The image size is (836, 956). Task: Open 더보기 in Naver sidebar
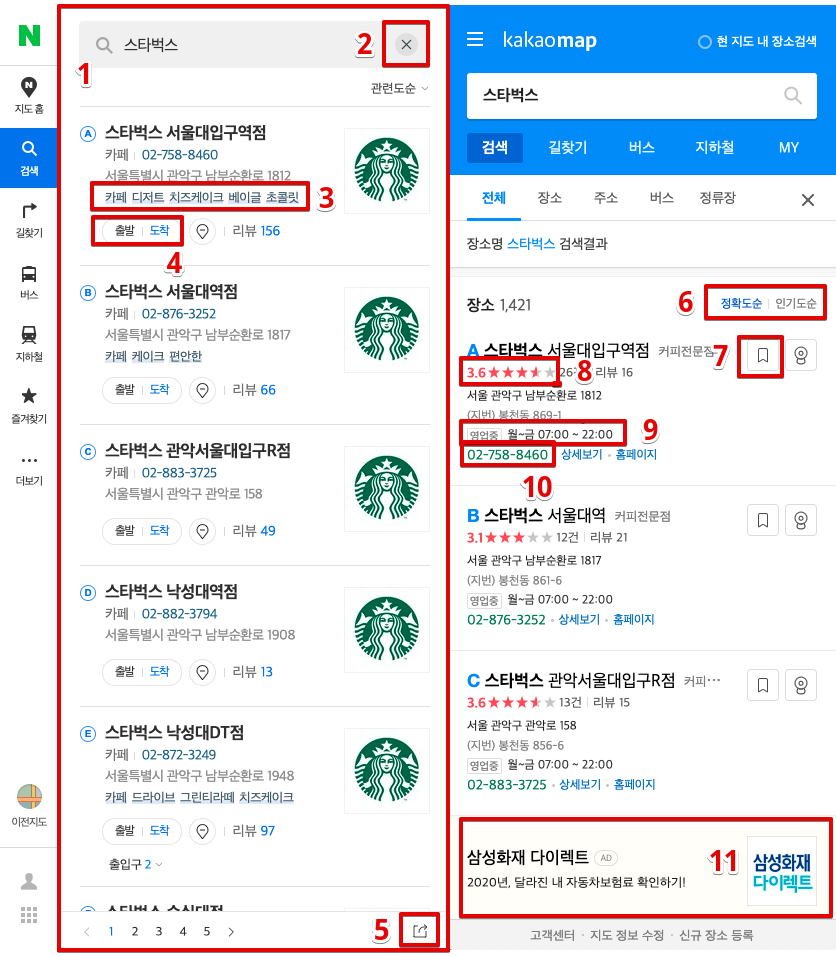(29, 469)
